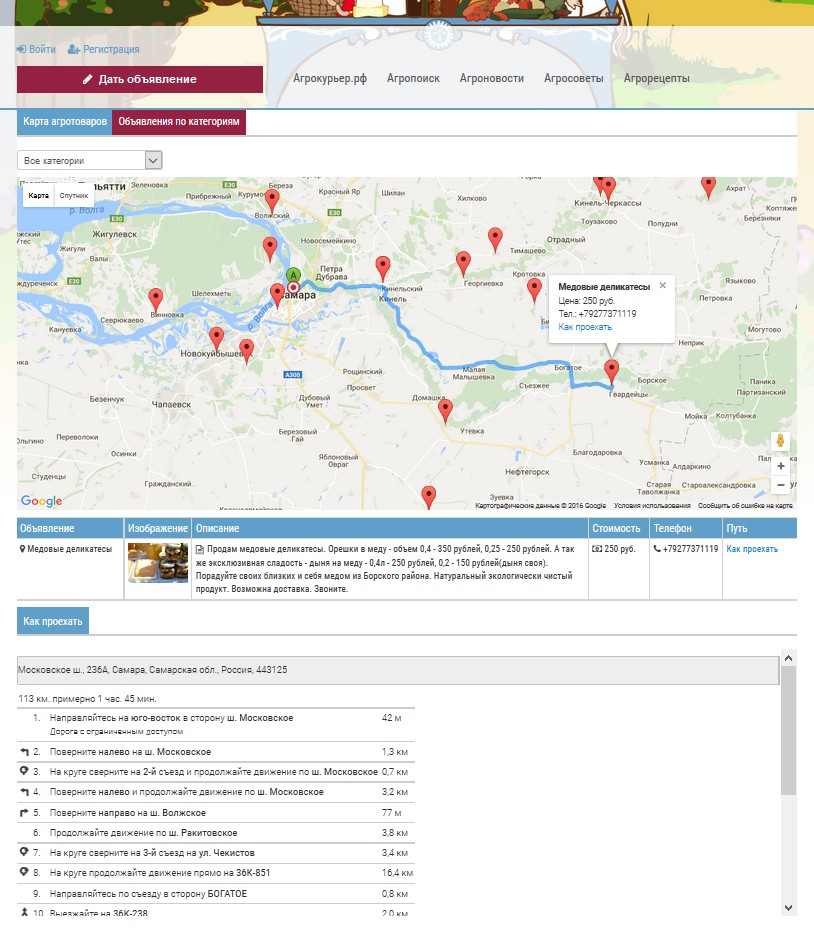The width and height of the screenshot is (814, 934).
Task: Click the red marker near Кинельский
Action: 383,268
